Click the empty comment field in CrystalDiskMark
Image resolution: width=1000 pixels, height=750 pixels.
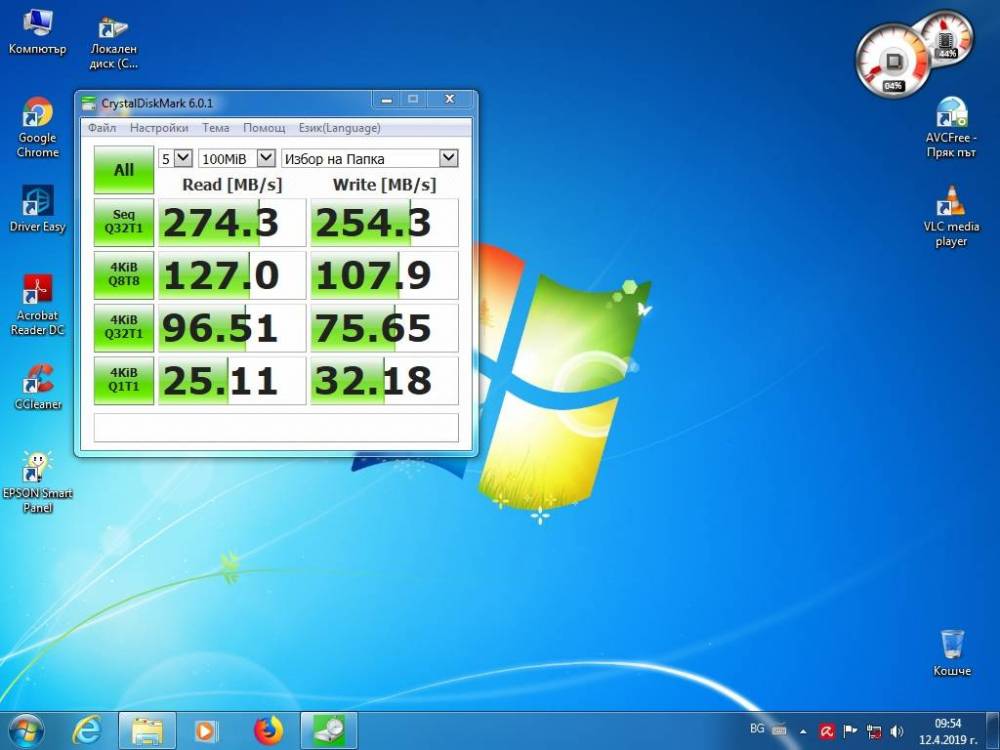pyautogui.click(x=276, y=427)
